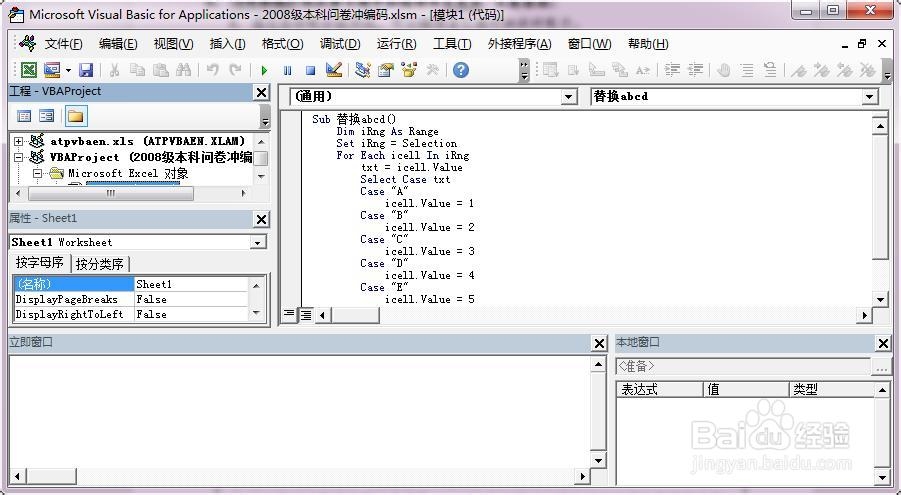Click the Uncomment Block icon
901x495 pixels.
tap(770, 70)
